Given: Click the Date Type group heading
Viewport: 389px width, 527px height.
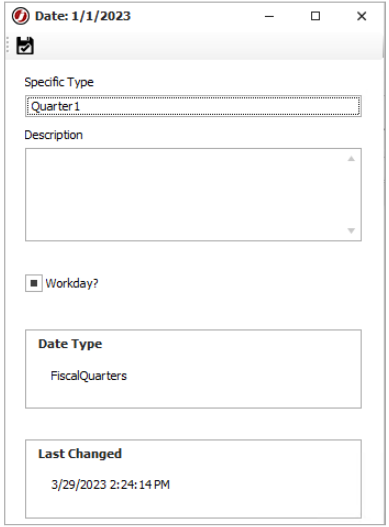Looking at the screenshot, I should [70, 344].
